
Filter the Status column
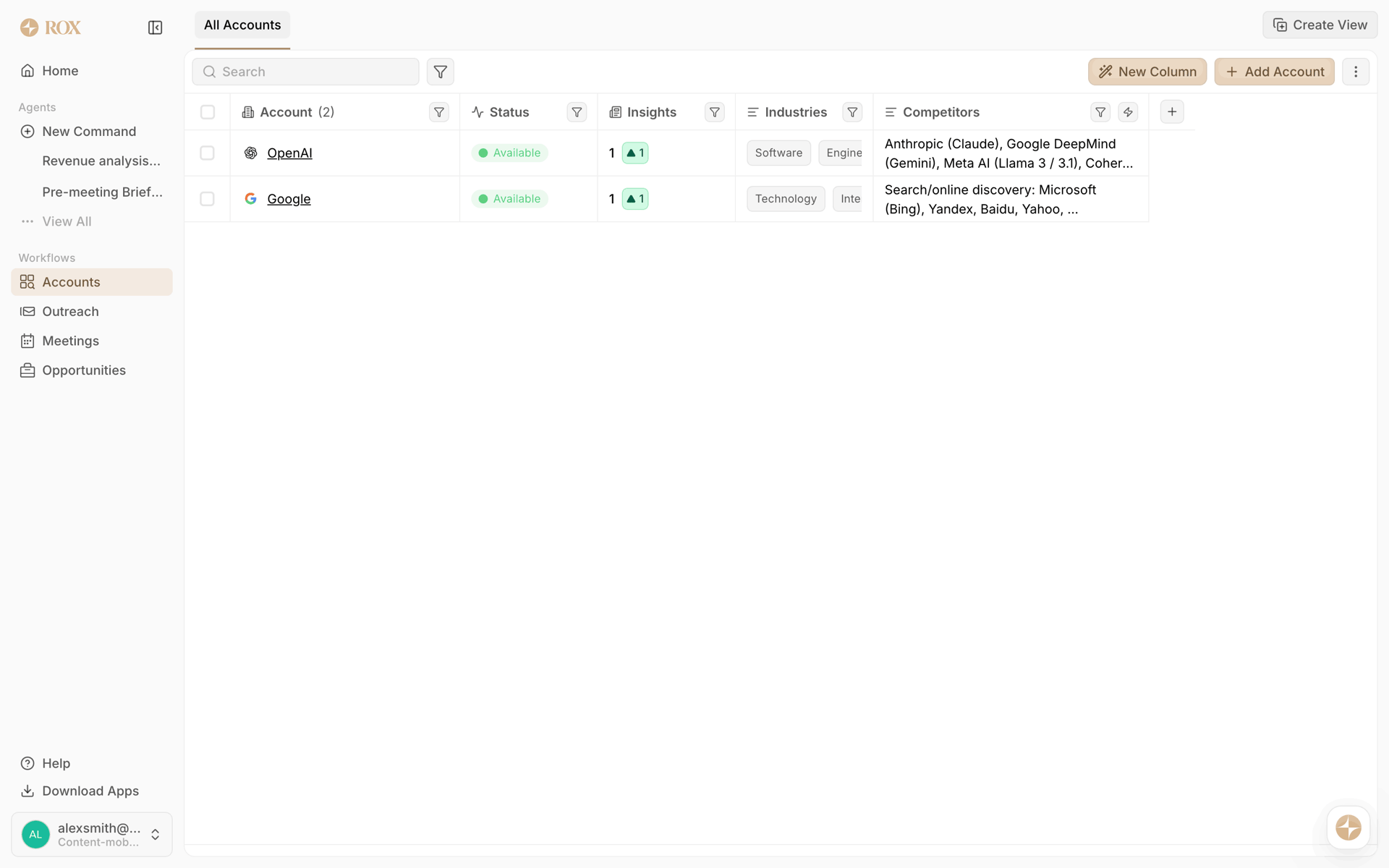point(577,112)
